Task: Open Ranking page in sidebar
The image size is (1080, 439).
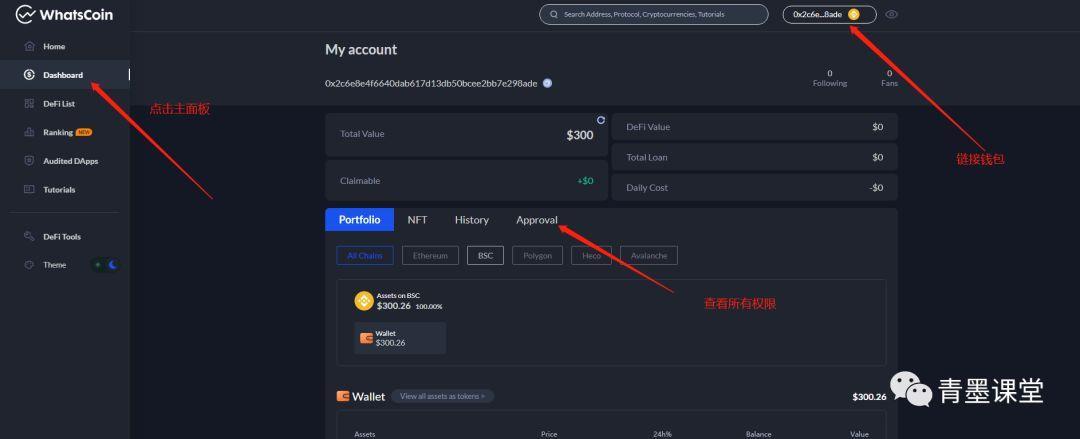Action: tap(58, 132)
